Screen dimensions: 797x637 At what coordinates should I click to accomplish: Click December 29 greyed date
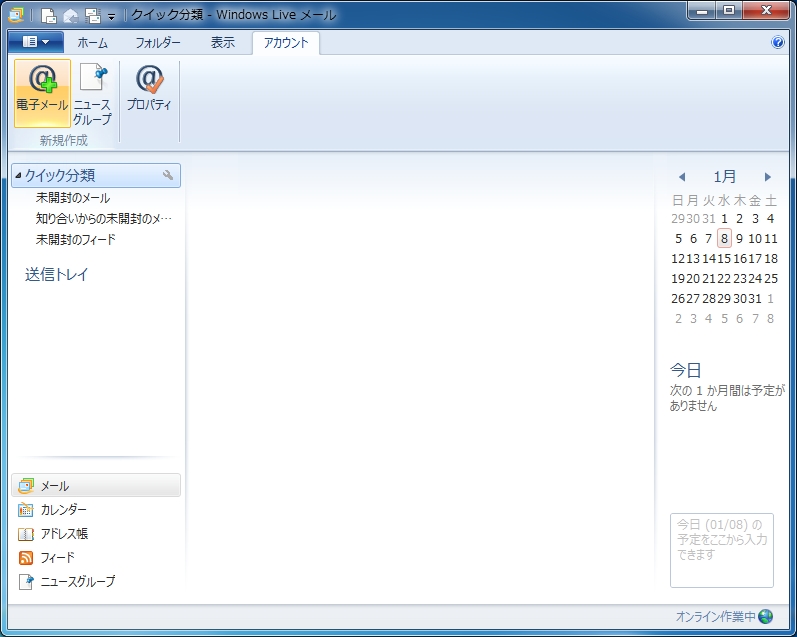click(x=678, y=219)
